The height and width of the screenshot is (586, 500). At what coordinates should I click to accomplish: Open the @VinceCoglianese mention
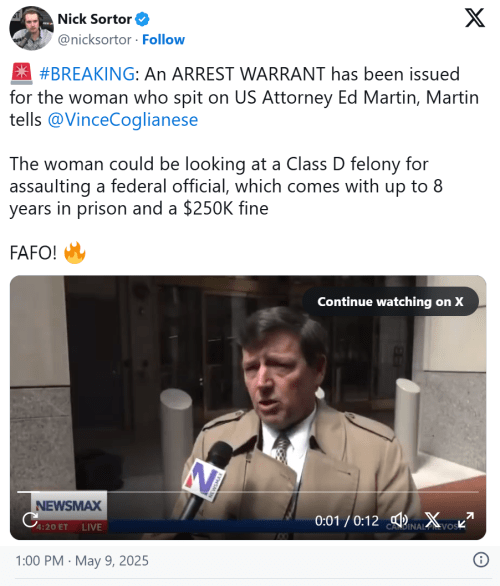(x=123, y=120)
